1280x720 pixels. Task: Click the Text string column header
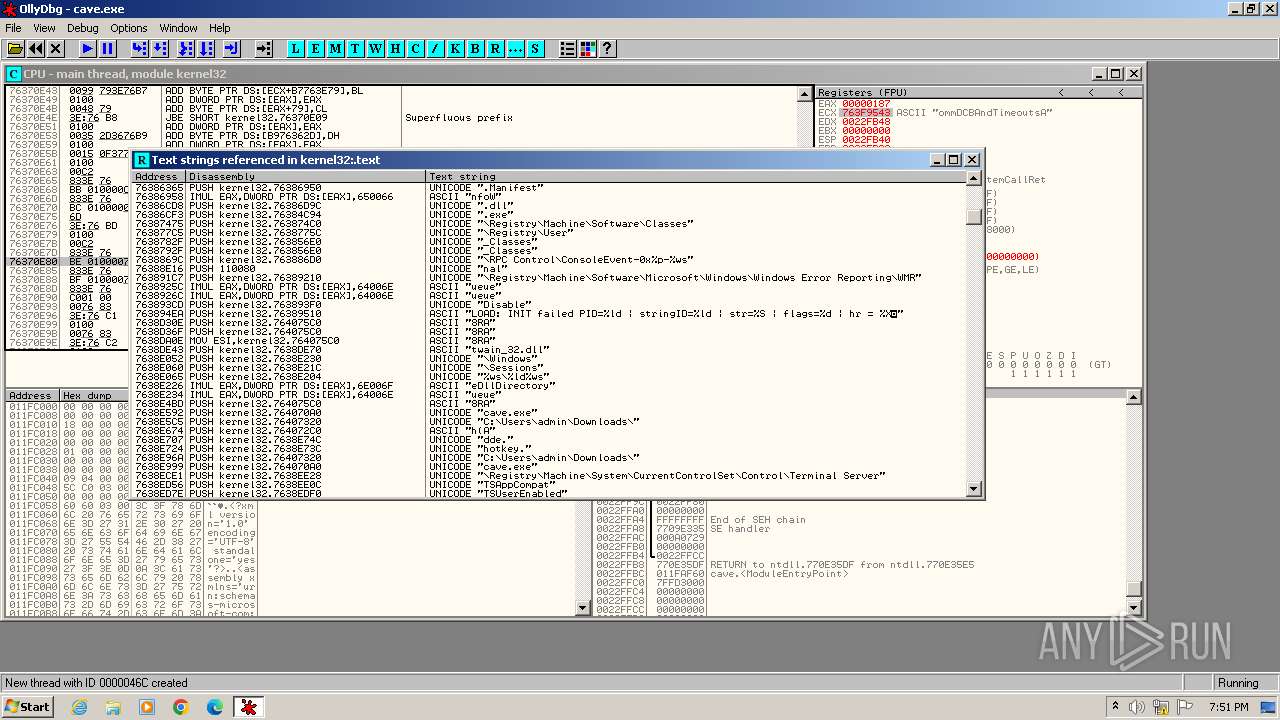point(696,177)
